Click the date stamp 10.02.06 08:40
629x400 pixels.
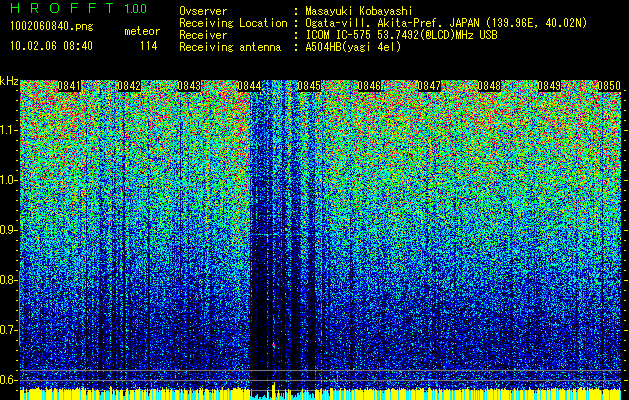[x=51, y=46]
